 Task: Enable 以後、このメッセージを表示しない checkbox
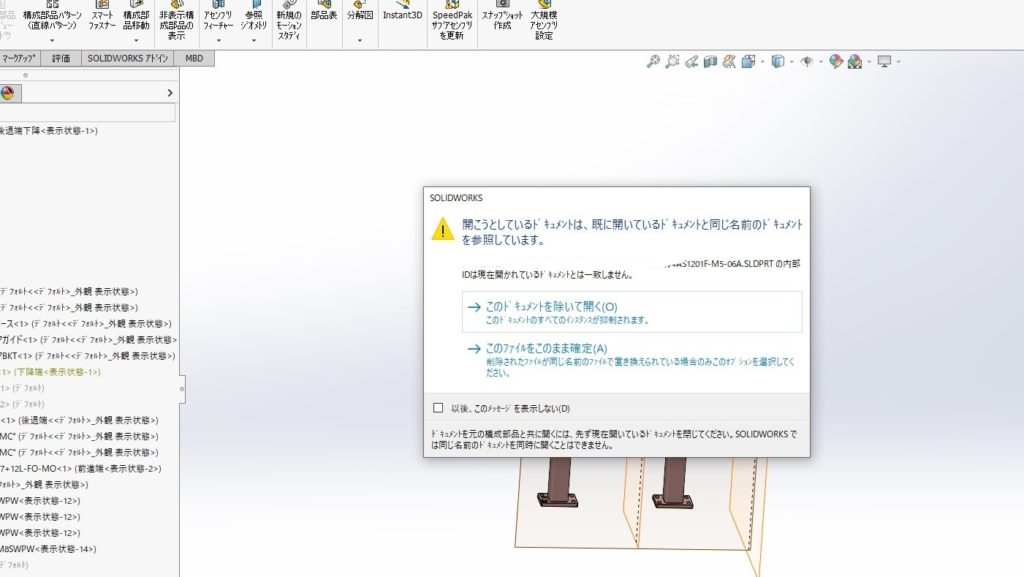[438, 408]
